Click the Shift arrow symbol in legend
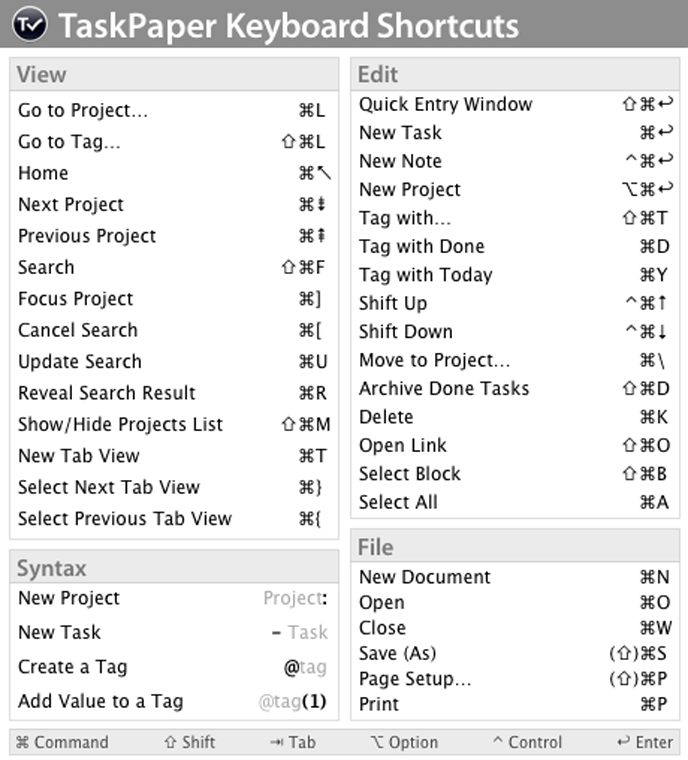Screen dimensions: 688x760 pyautogui.click(x=170, y=742)
